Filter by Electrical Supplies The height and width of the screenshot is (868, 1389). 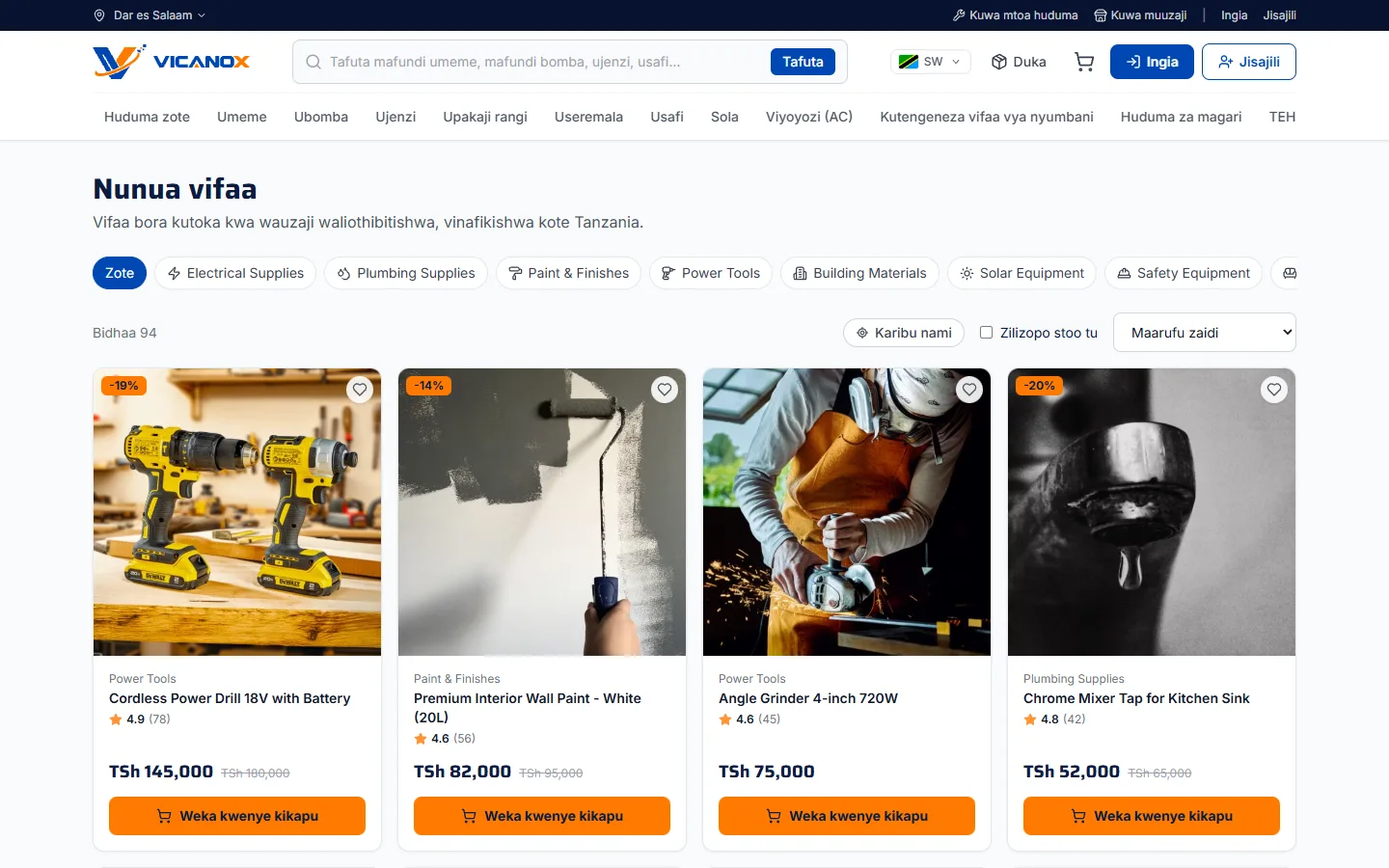coord(235,273)
